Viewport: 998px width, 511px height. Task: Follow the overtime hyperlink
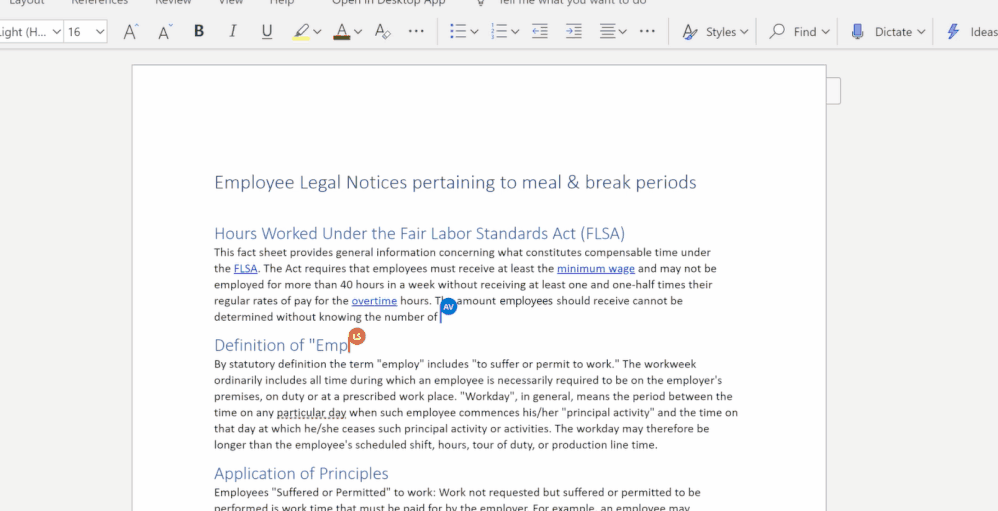pos(374,300)
